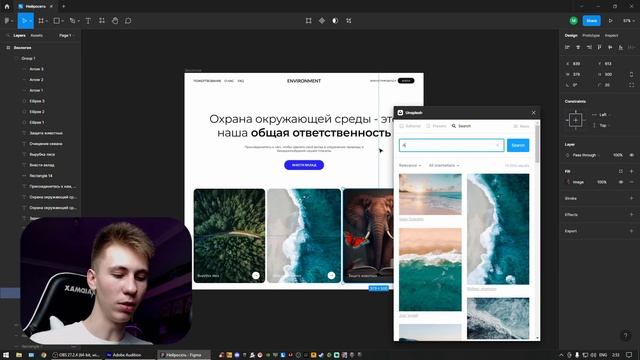This screenshot has height=360, width=640.
Task: Click the Search button in Unsplash
Action: pos(518,145)
